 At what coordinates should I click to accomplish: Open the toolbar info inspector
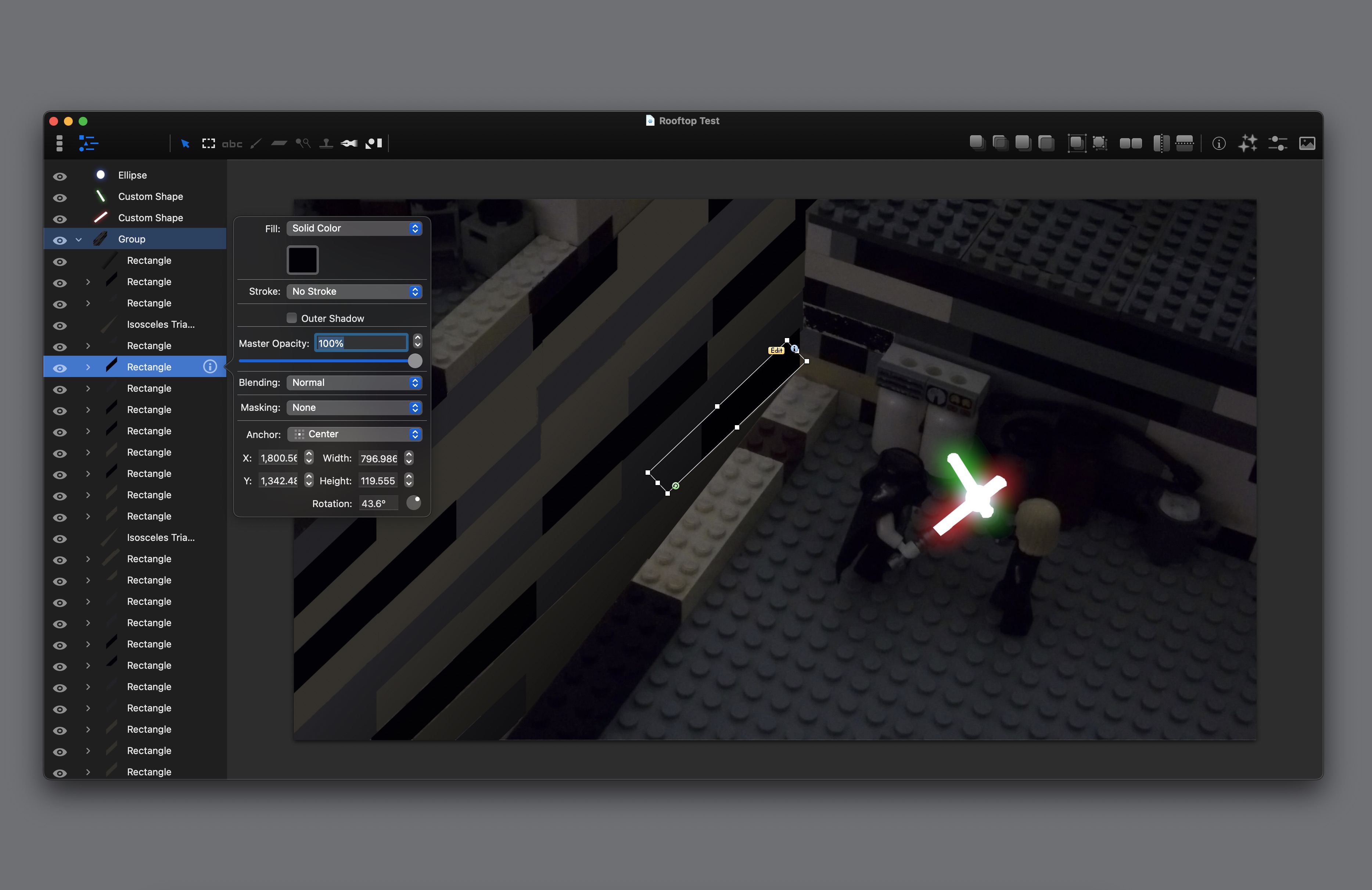point(1219,144)
